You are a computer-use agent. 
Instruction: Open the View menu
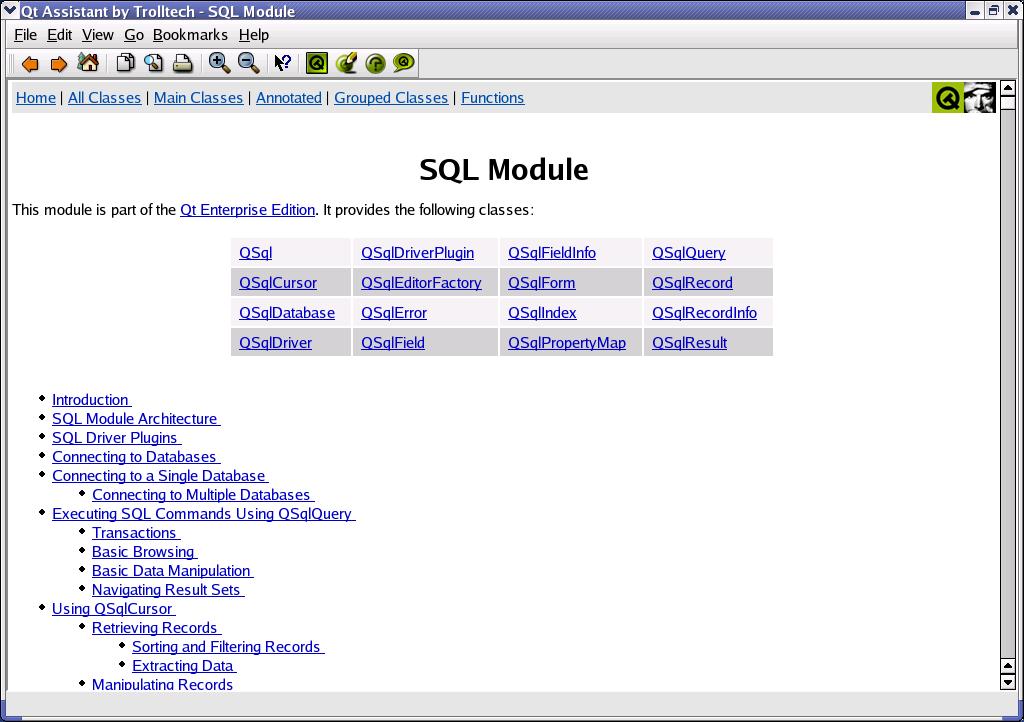tap(97, 35)
